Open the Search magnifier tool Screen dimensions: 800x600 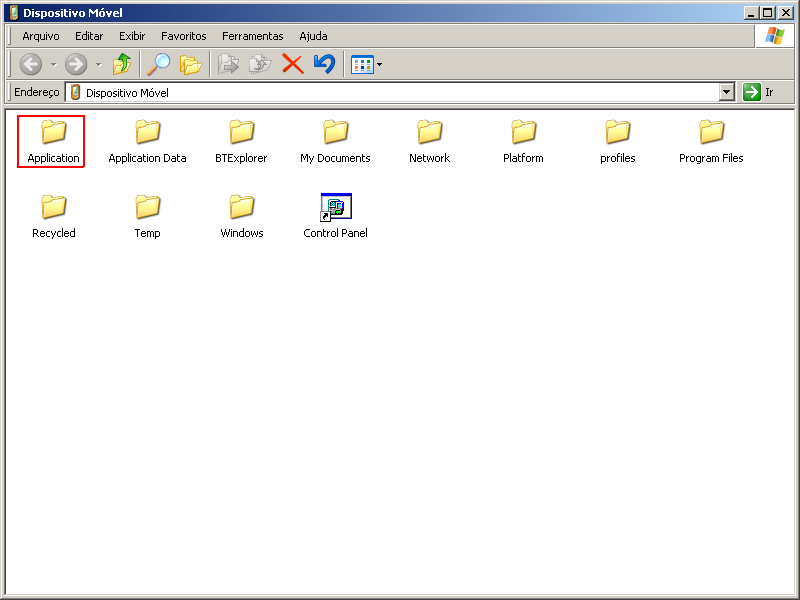pos(159,64)
